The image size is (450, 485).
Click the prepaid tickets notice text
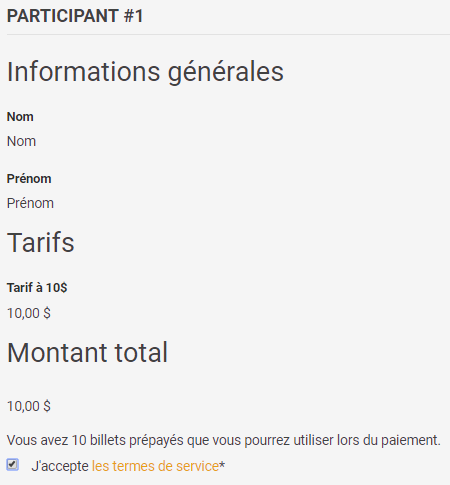[224, 440]
